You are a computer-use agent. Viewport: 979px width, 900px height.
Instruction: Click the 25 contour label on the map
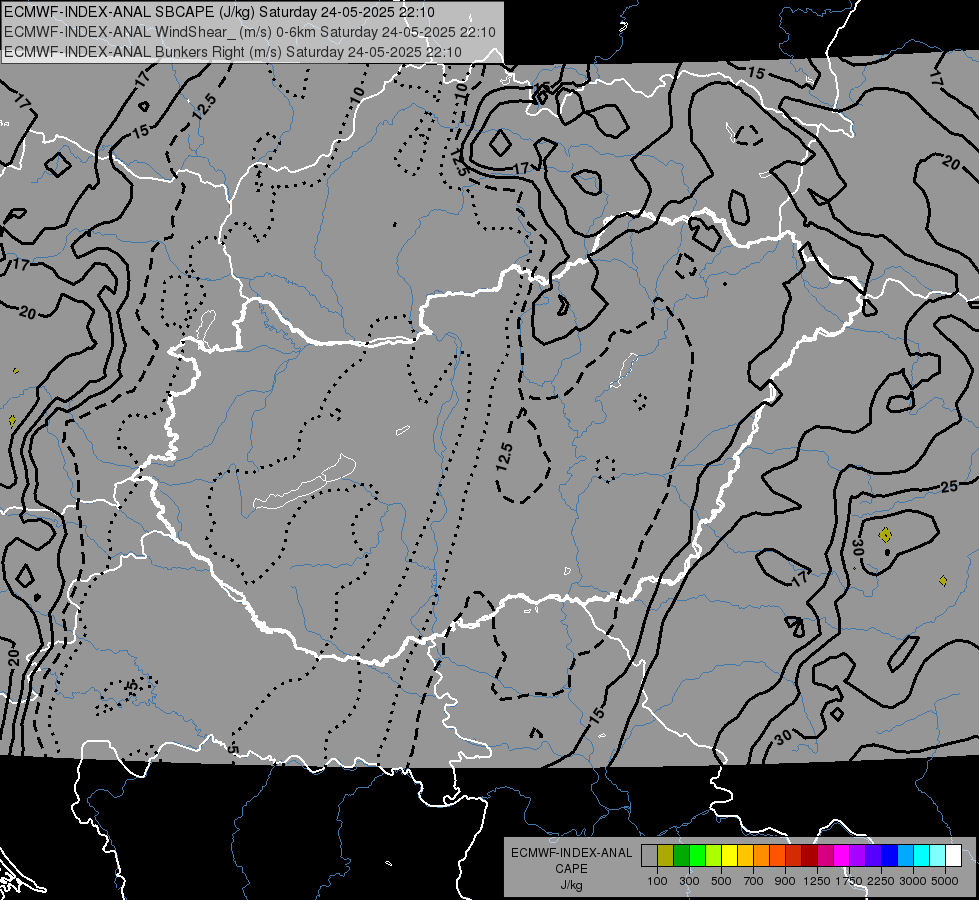[x=949, y=486]
